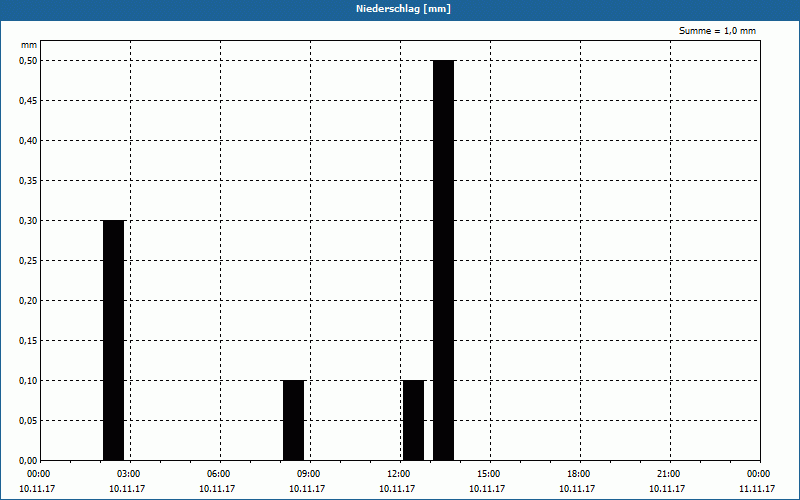This screenshot has height=500, width=800.
Task: Click the 0,50 y-axis value
Action: [28, 61]
